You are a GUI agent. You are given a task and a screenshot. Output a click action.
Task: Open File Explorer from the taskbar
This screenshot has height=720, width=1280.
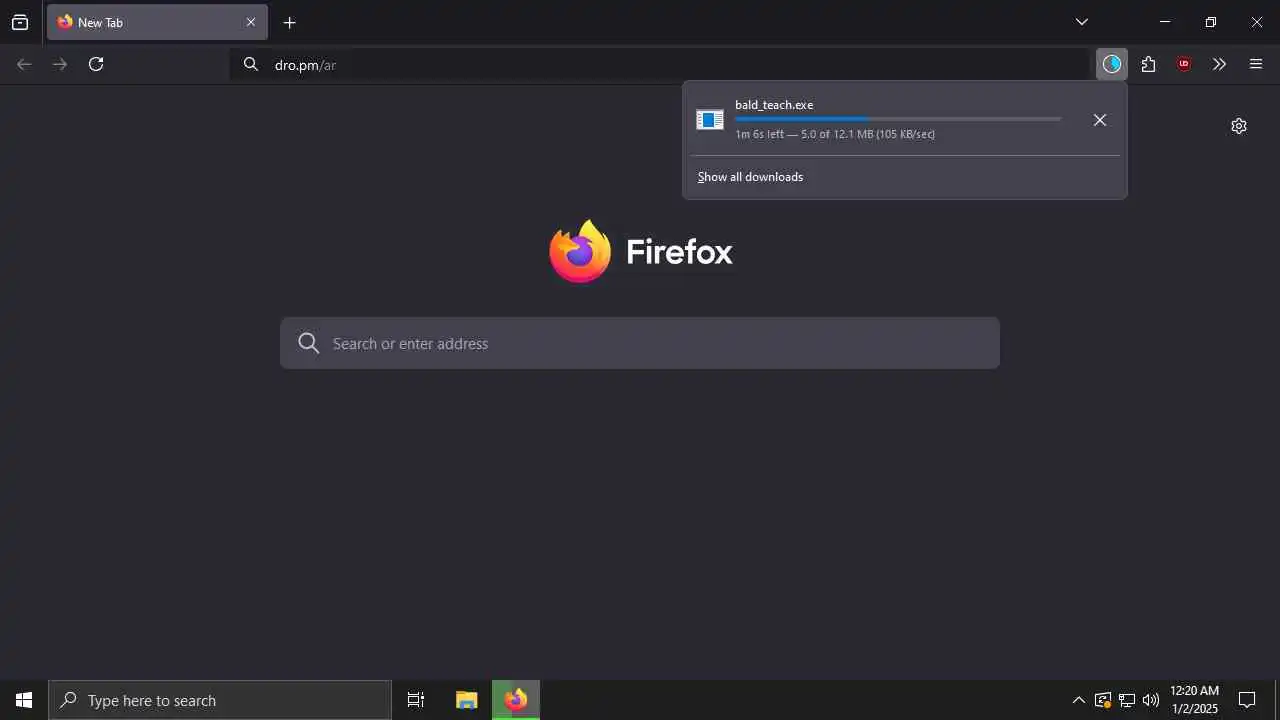pyautogui.click(x=467, y=700)
